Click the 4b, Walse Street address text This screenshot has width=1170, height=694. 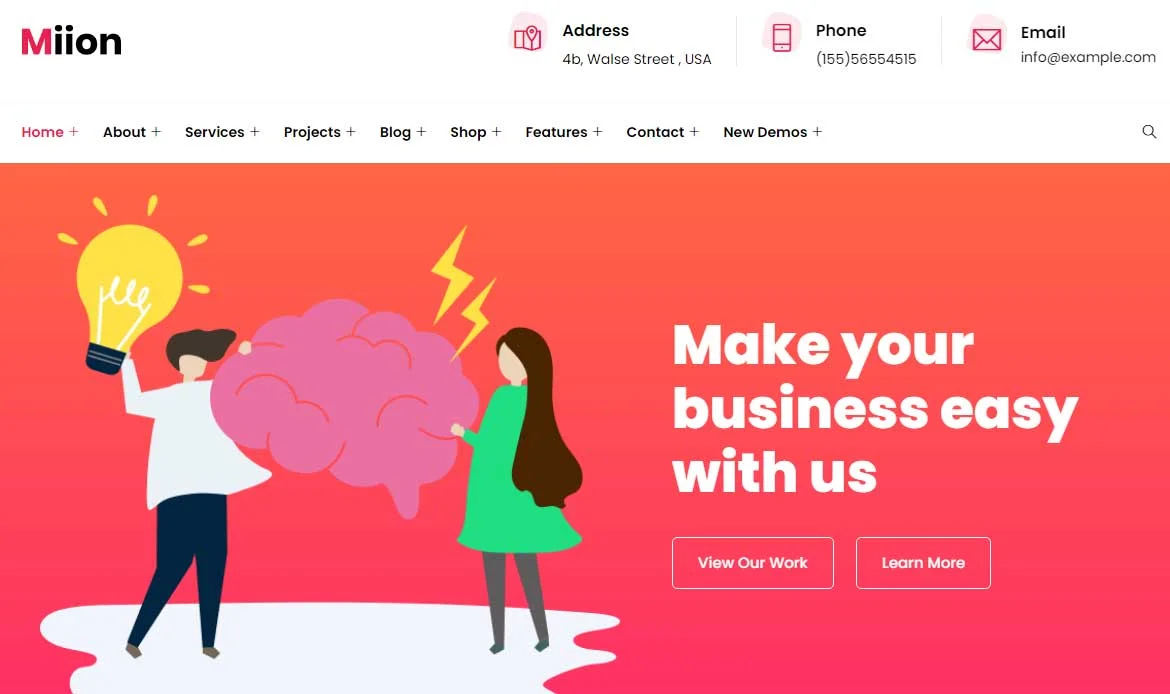click(x=636, y=59)
